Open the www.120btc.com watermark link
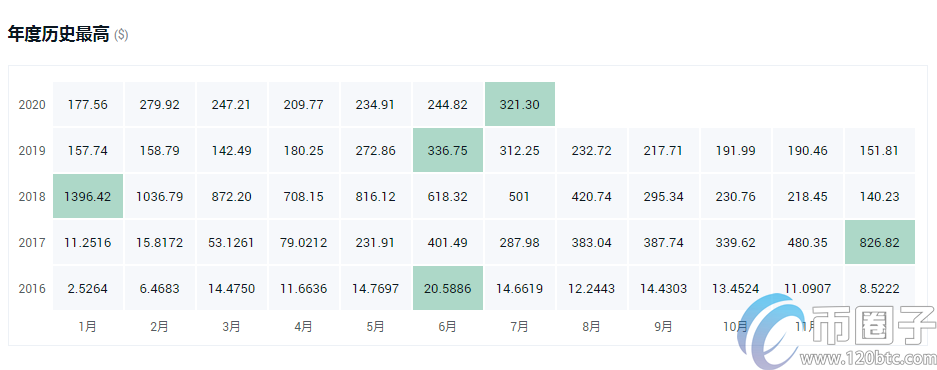 pos(868,358)
